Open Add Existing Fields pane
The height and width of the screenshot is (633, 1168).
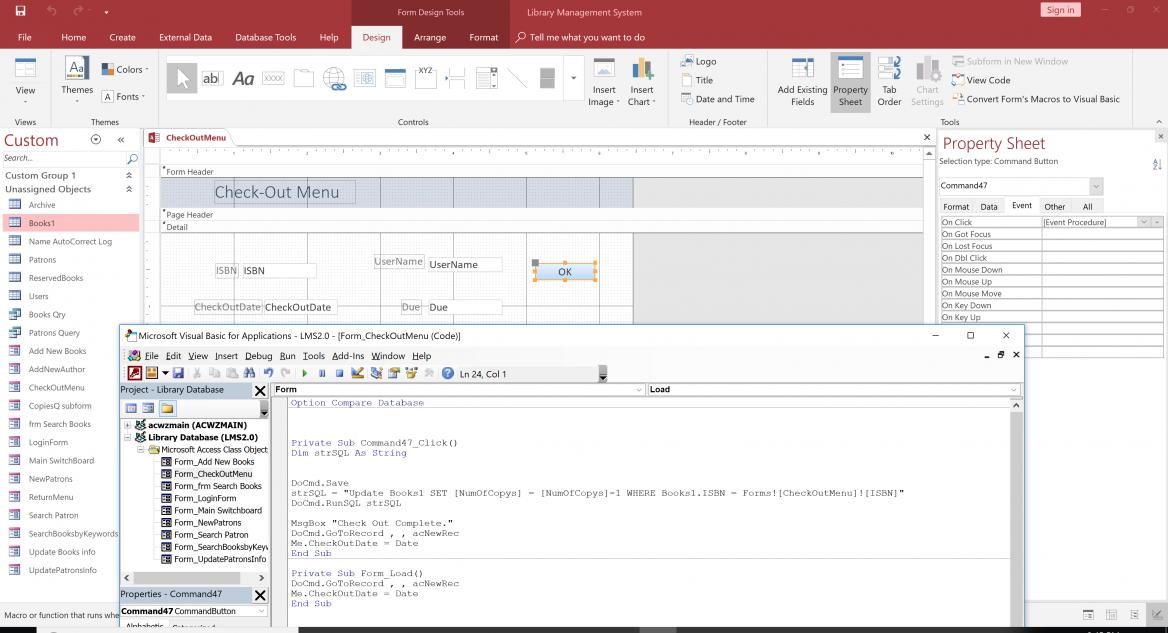pos(802,82)
